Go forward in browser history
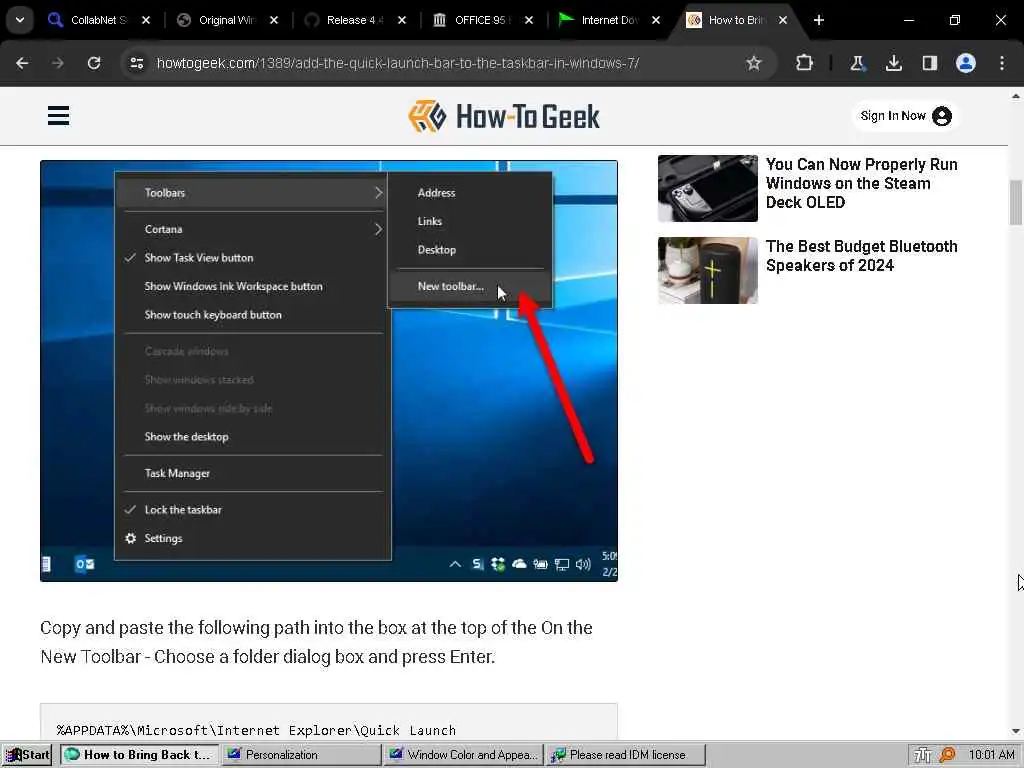The width and height of the screenshot is (1024, 768). (58, 63)
